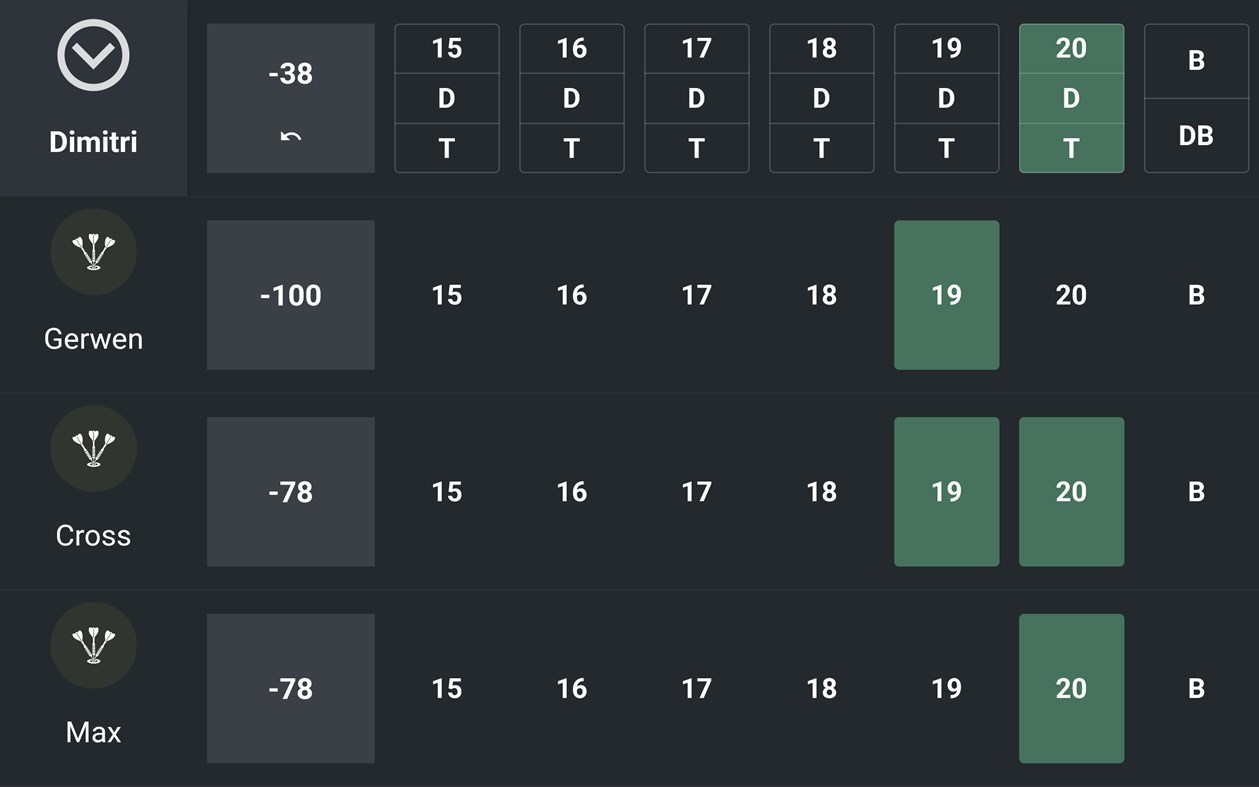Click the chevron-down circle icon above Dimitri
This screenshot has width=1259, height=787.
click(x=93, y=56)
